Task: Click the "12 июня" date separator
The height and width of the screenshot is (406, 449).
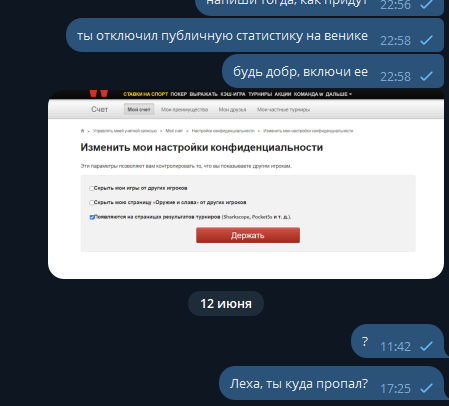Action: click(x=226, y=304)
